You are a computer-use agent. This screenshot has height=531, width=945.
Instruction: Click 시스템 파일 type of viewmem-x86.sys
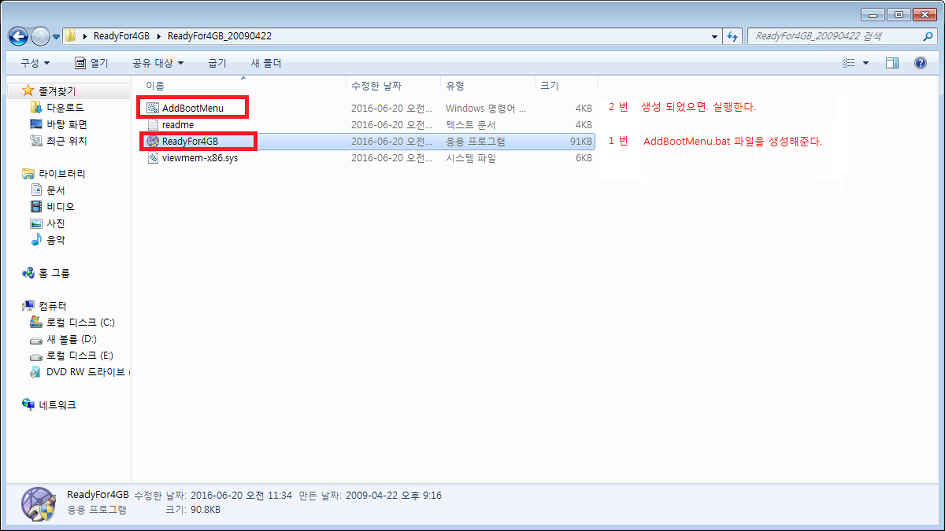coord(471,158)
